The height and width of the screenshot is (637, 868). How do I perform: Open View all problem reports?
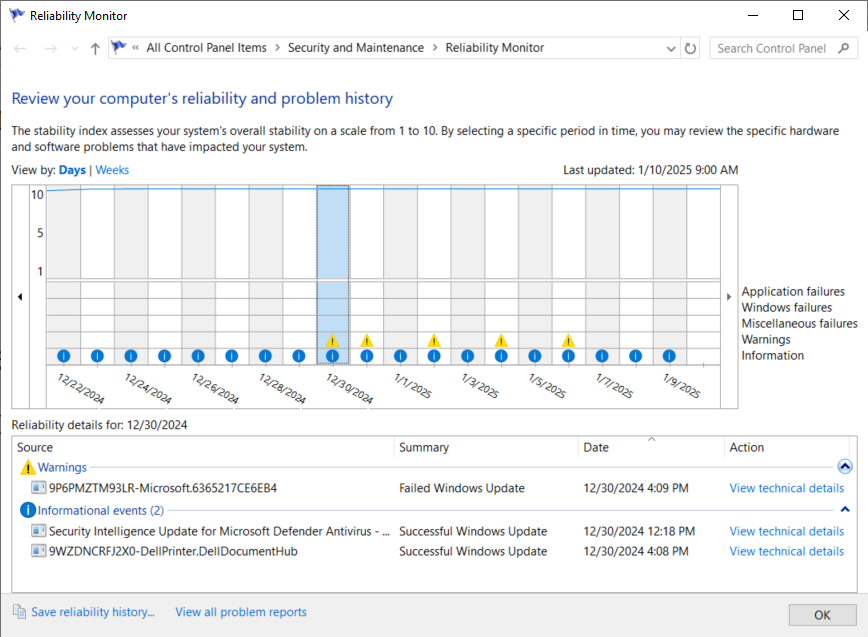click(241, 612)
